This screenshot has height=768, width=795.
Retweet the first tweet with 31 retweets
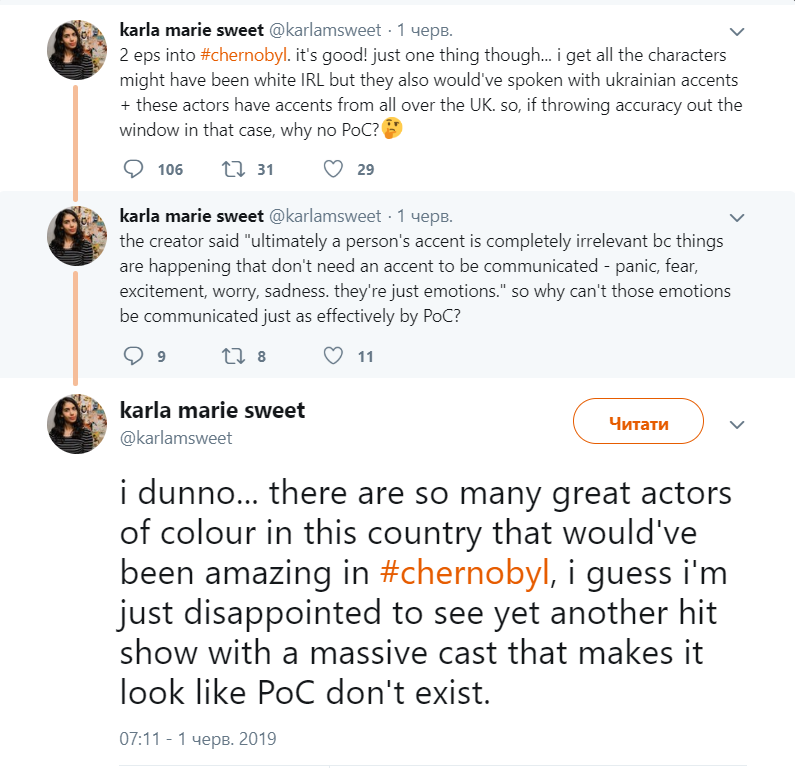[233, 169]
